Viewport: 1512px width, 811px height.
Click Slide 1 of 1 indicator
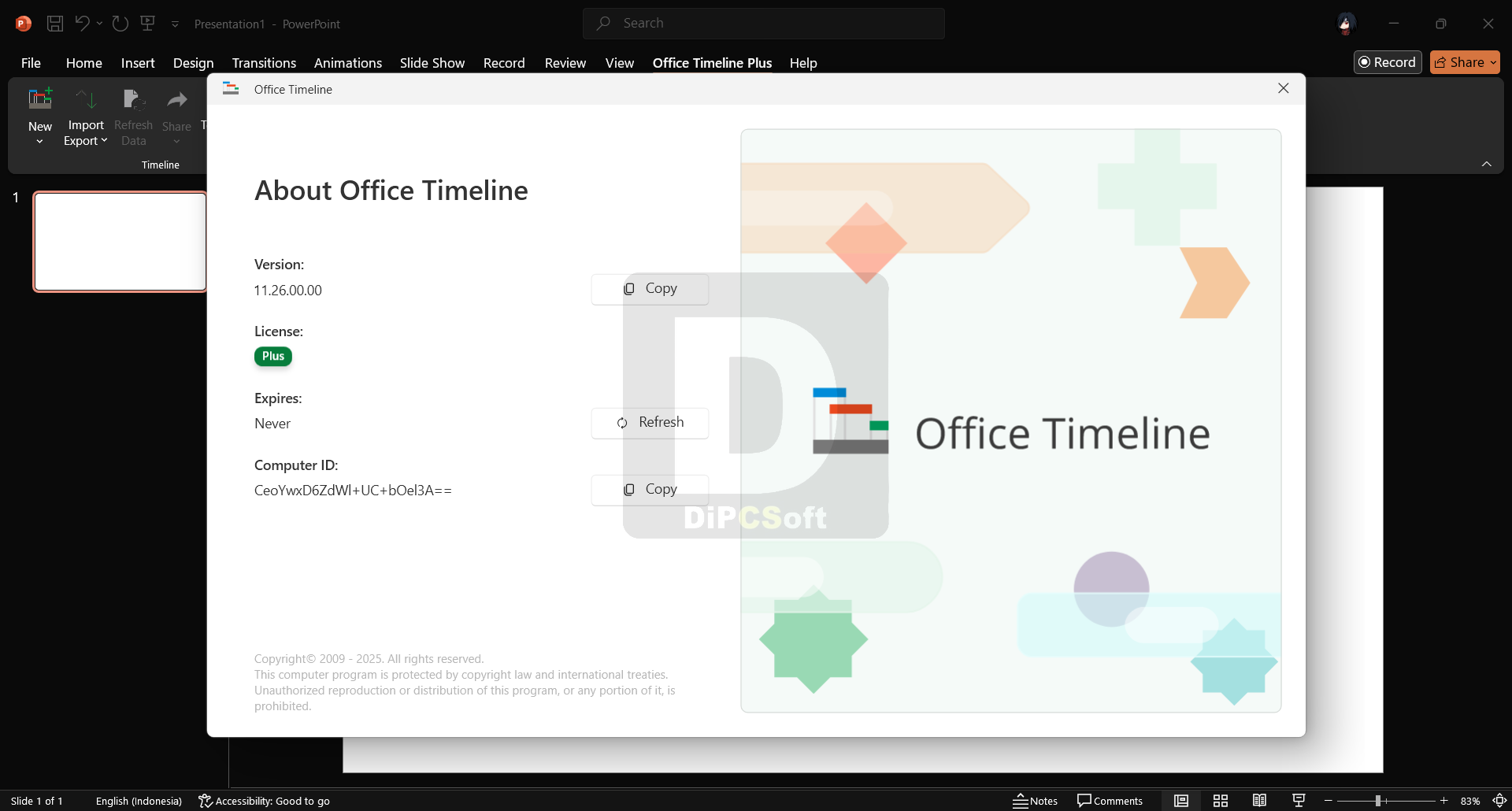[x=36, y=801]
